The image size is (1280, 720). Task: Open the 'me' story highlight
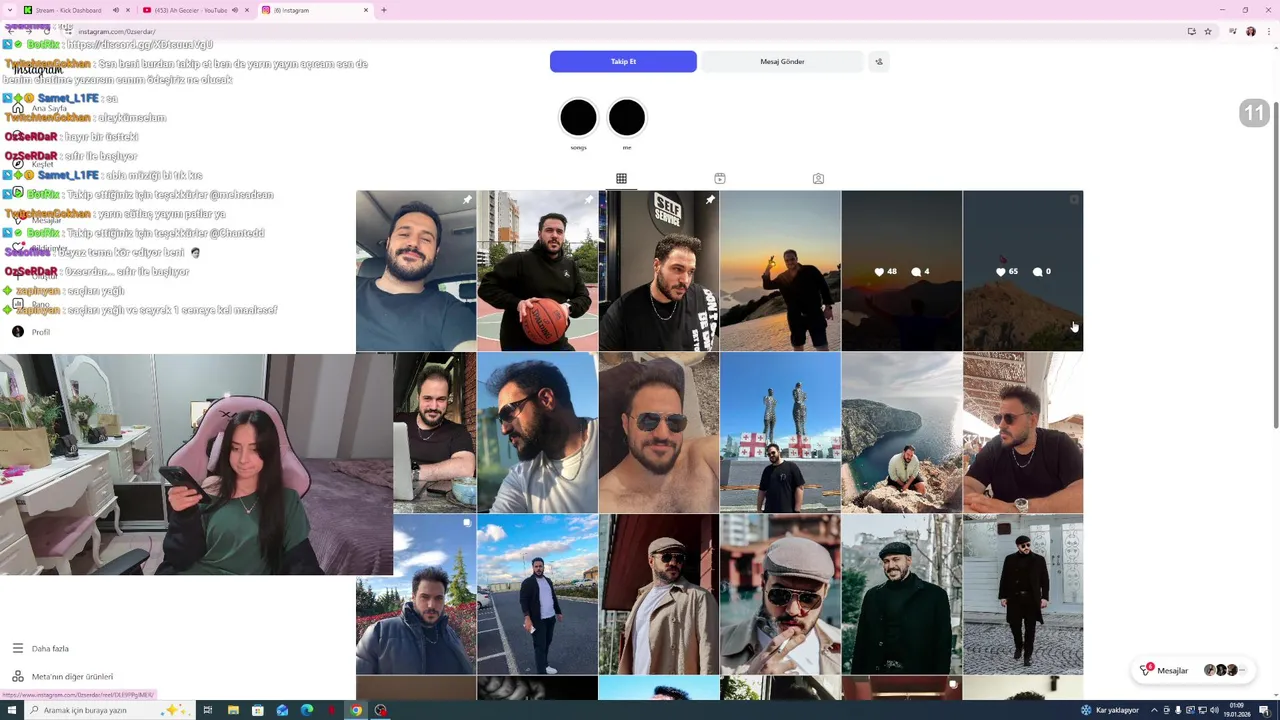(627, 118)
